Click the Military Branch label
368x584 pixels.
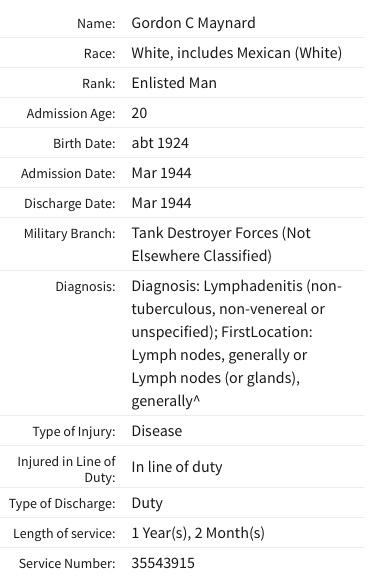point(70,234)
